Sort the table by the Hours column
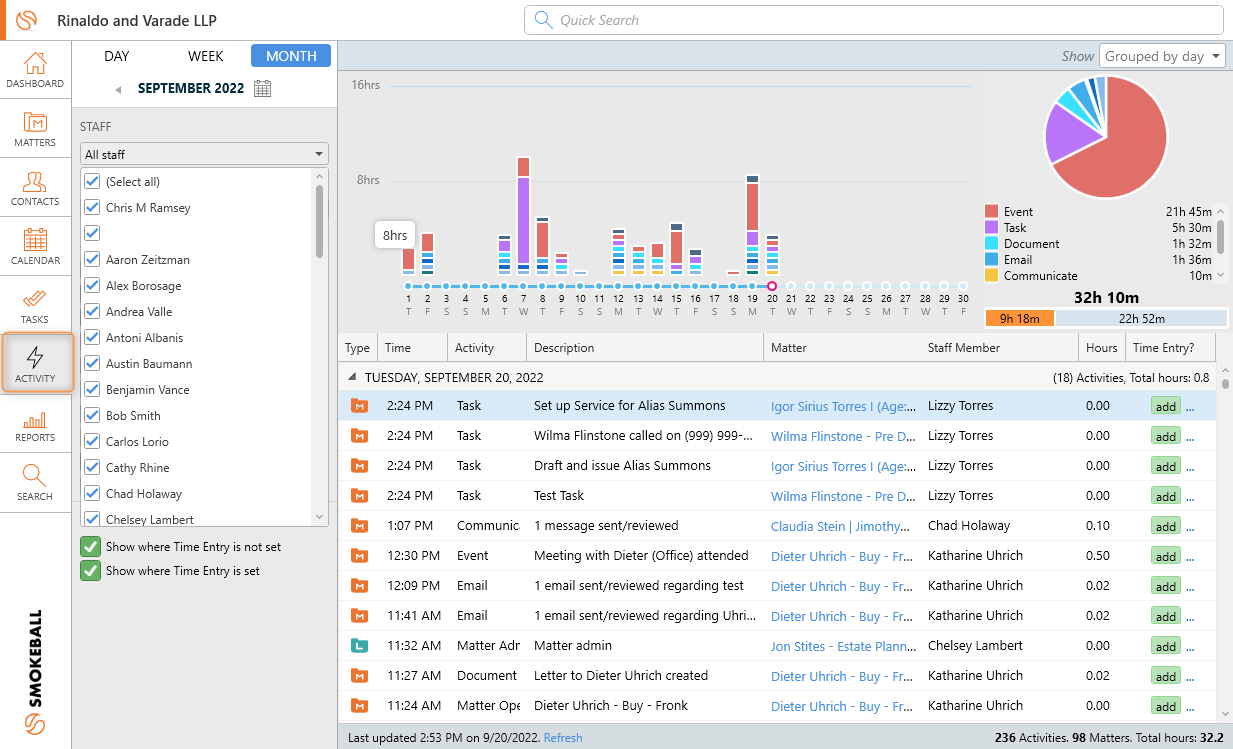Viewport: 1233px width, 749px height. [x=1101, y=348]
